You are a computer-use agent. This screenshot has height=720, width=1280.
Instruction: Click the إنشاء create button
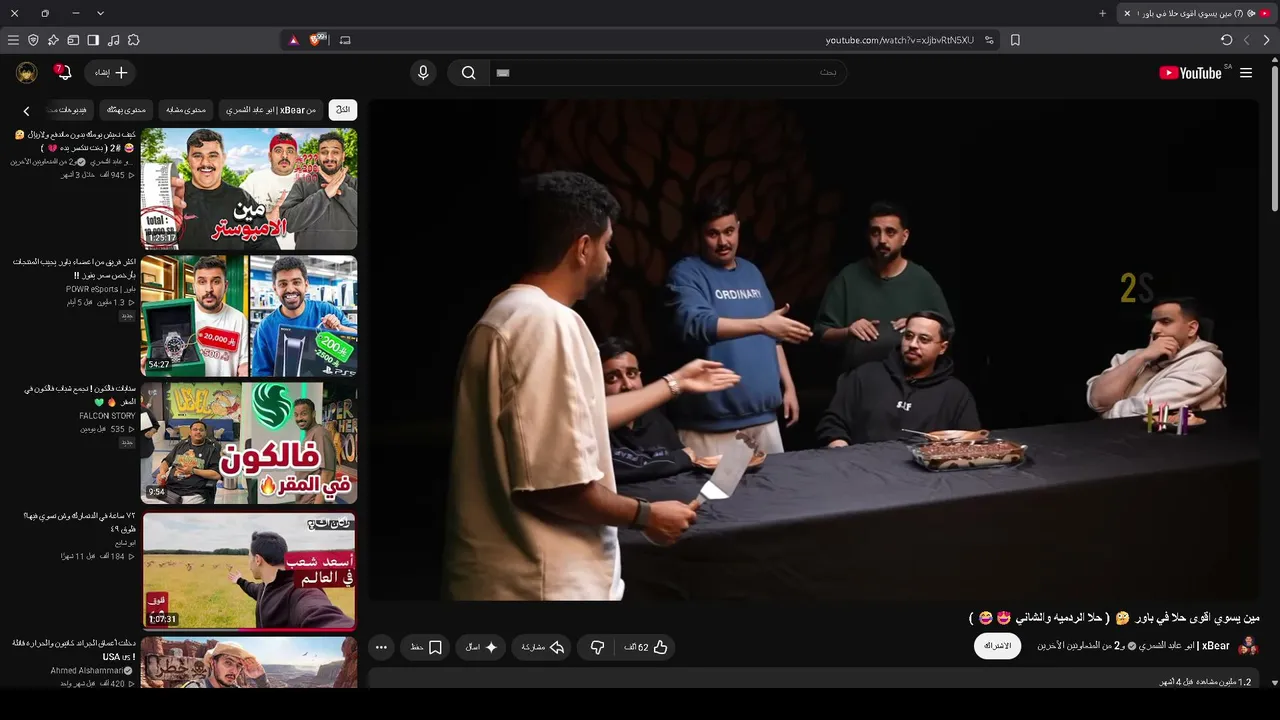pyautogui.click(x=111, y=72)
